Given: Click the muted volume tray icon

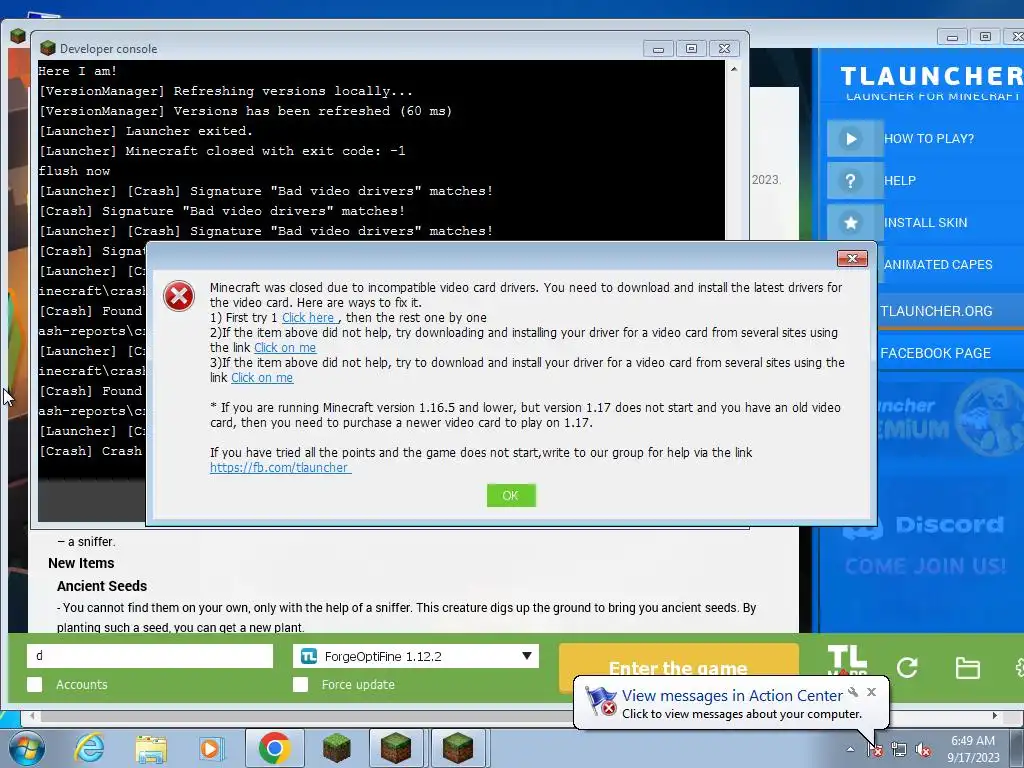Looking at the screenshot, I should coord(923,750).
